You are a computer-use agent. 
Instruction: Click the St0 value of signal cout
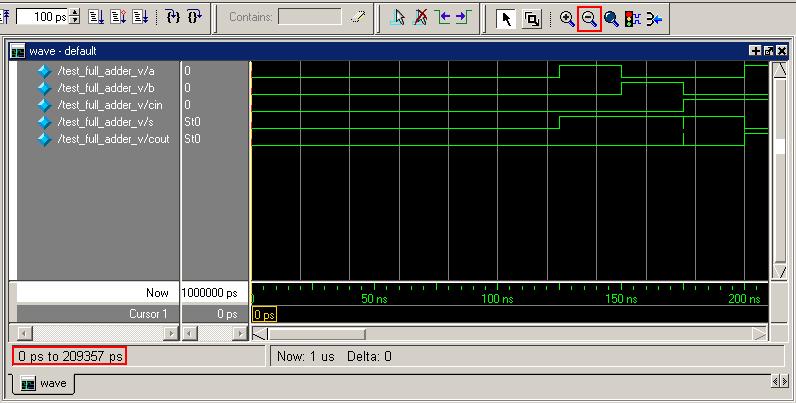(x=192, y=139)
